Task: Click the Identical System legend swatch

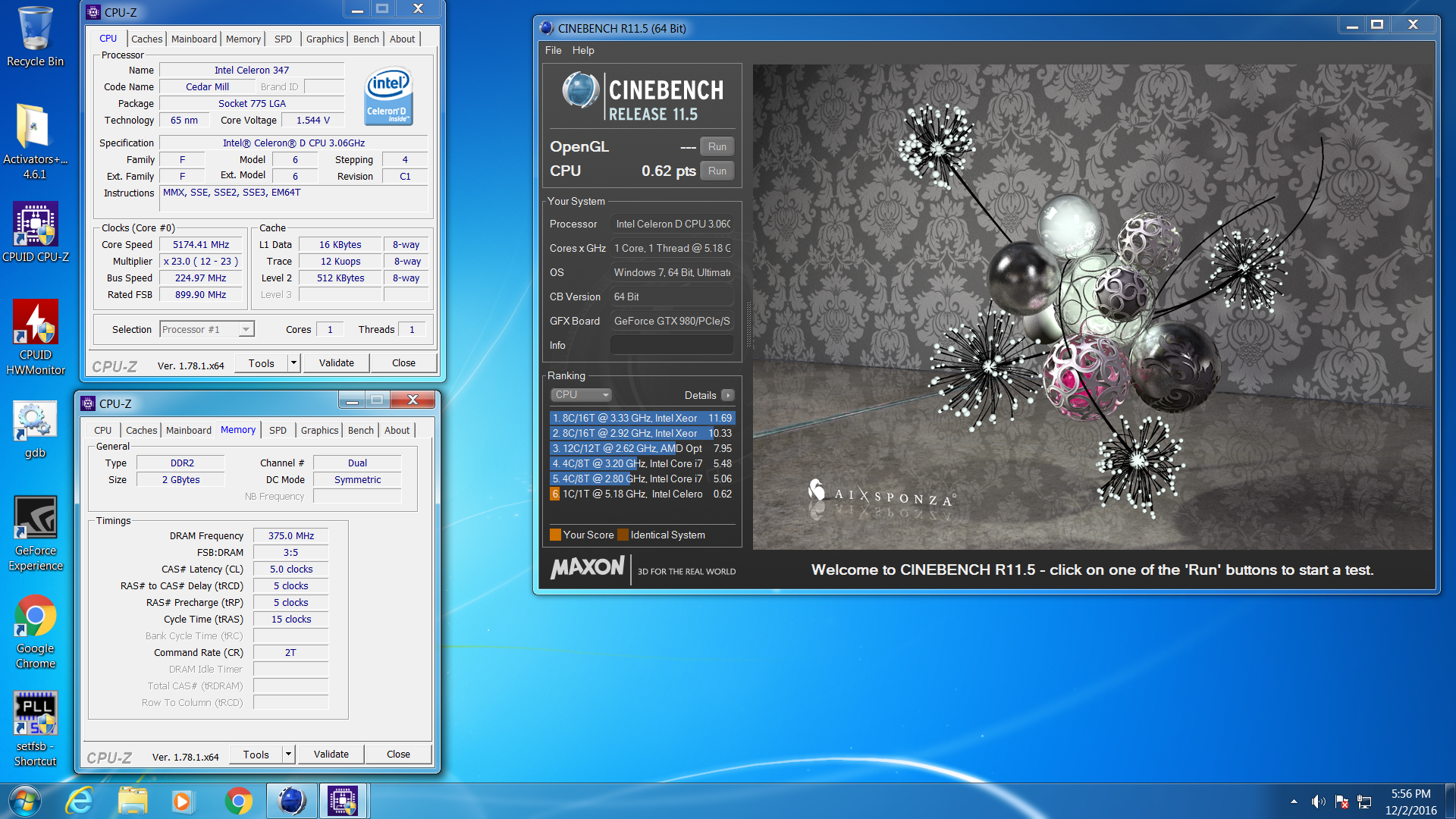Action: pos(623,535)
